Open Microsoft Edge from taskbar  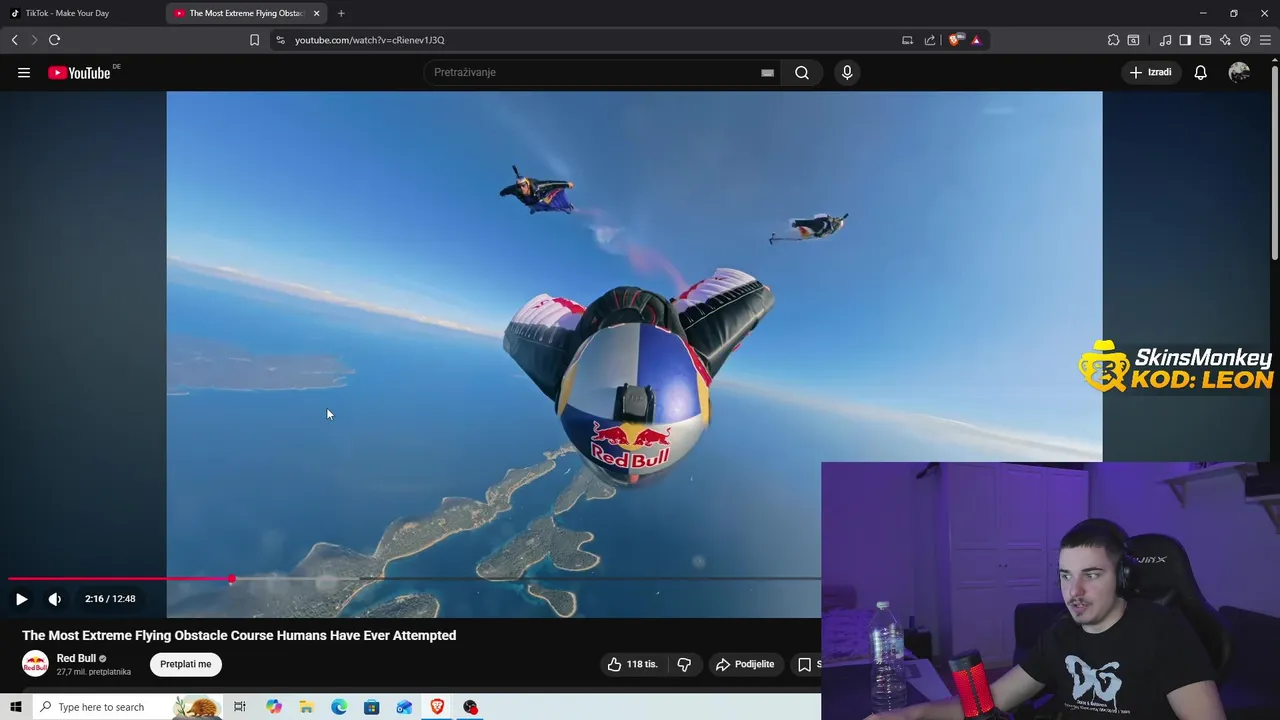(339, 707)
